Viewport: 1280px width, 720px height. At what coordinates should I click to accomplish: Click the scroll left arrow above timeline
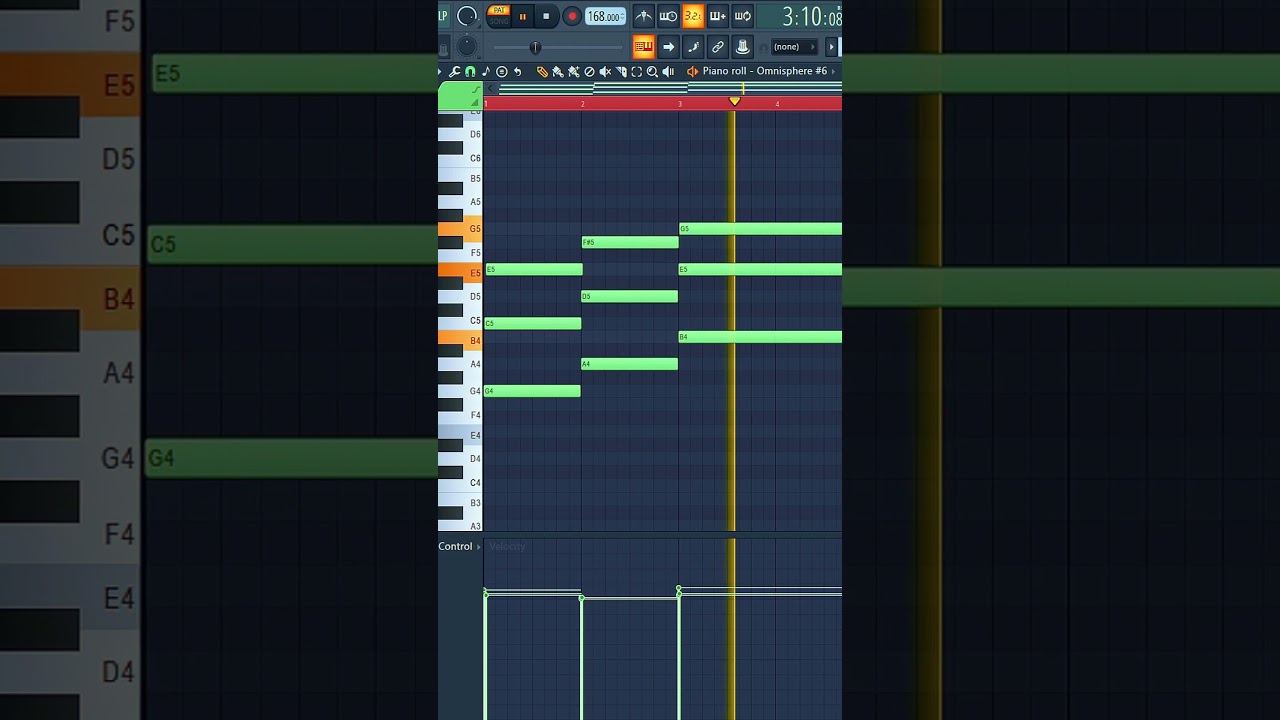(490, 88)
